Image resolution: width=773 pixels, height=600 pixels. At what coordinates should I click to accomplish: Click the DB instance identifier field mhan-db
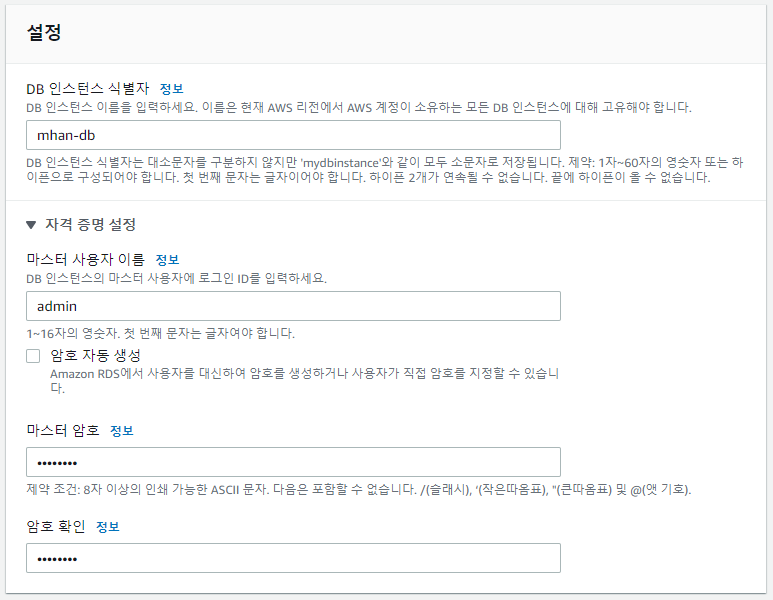click(x=293, y=135)
